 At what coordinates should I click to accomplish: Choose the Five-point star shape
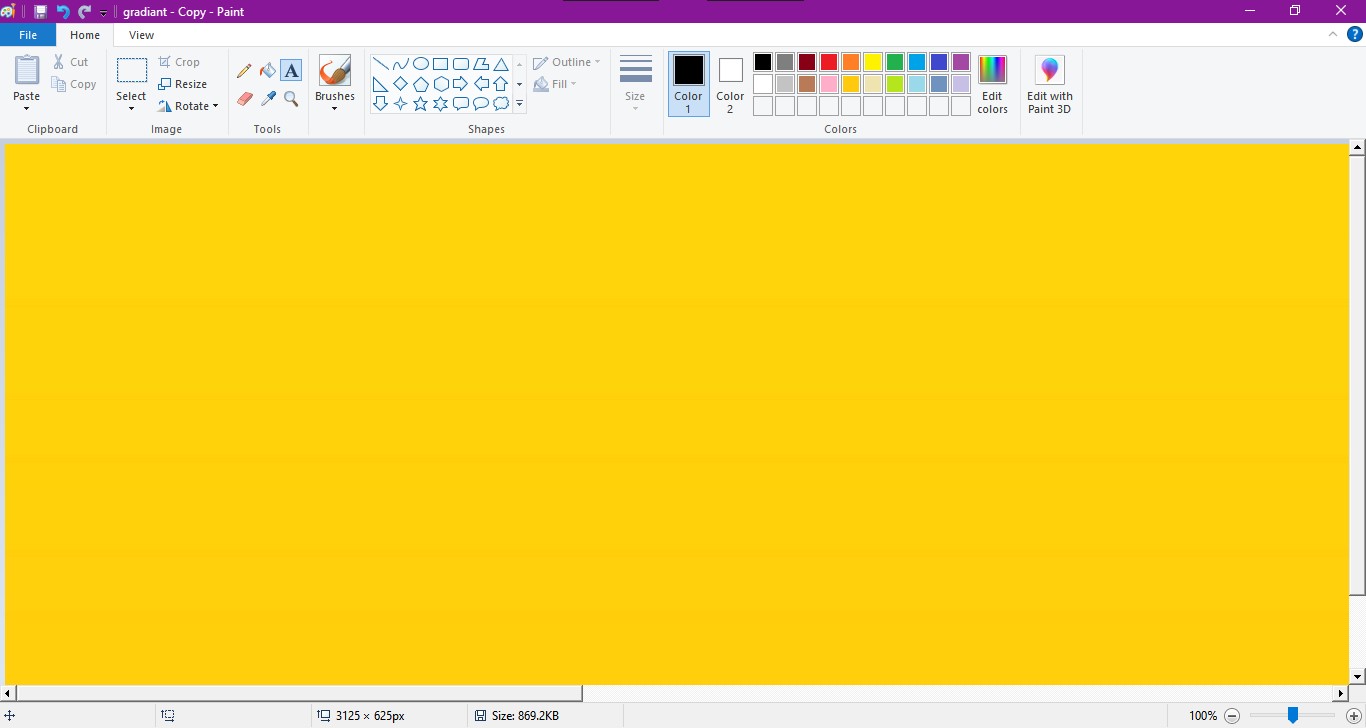pyautogui.click(x=420, y=104)
